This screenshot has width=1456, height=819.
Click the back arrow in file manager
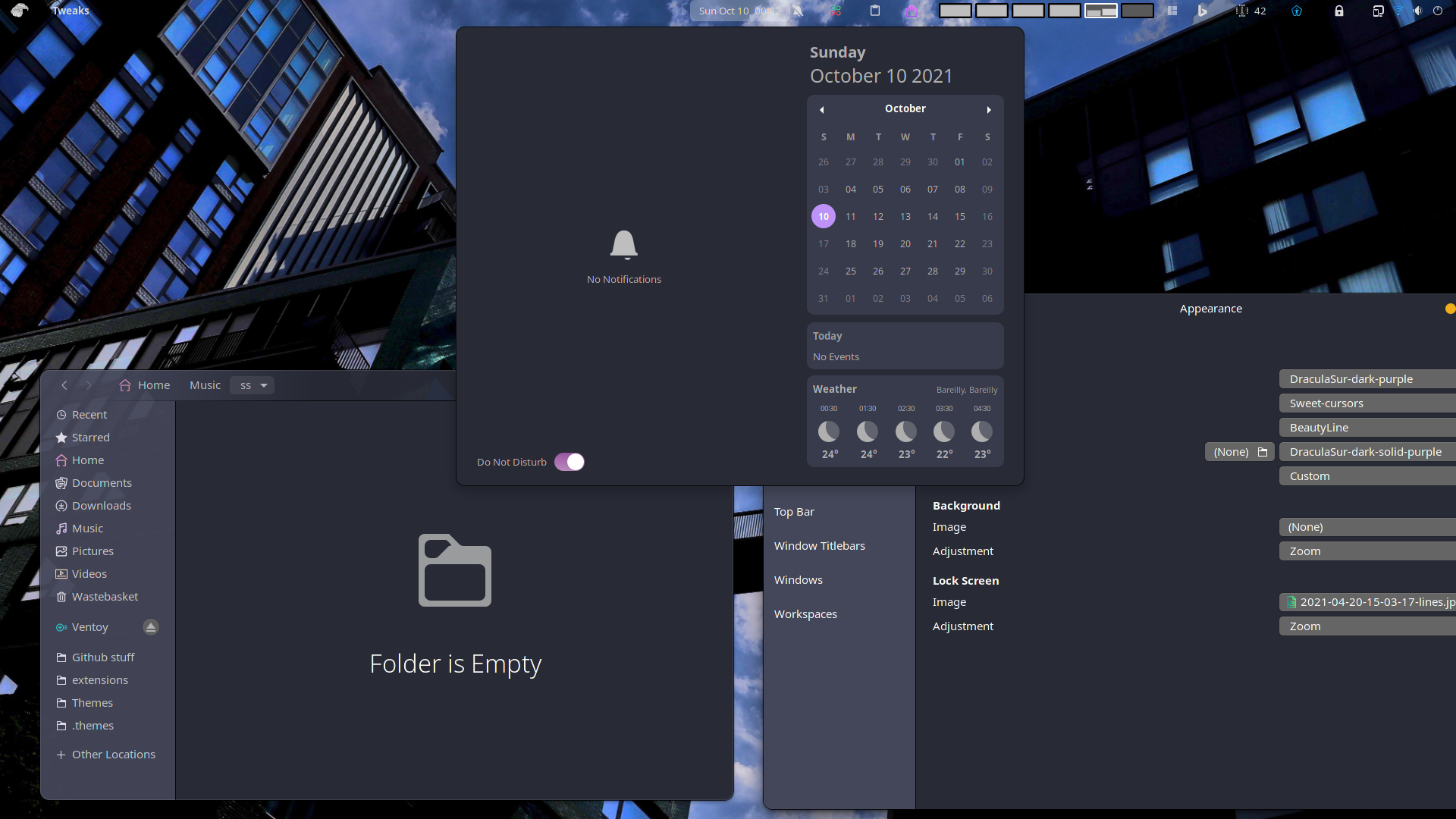64,385
